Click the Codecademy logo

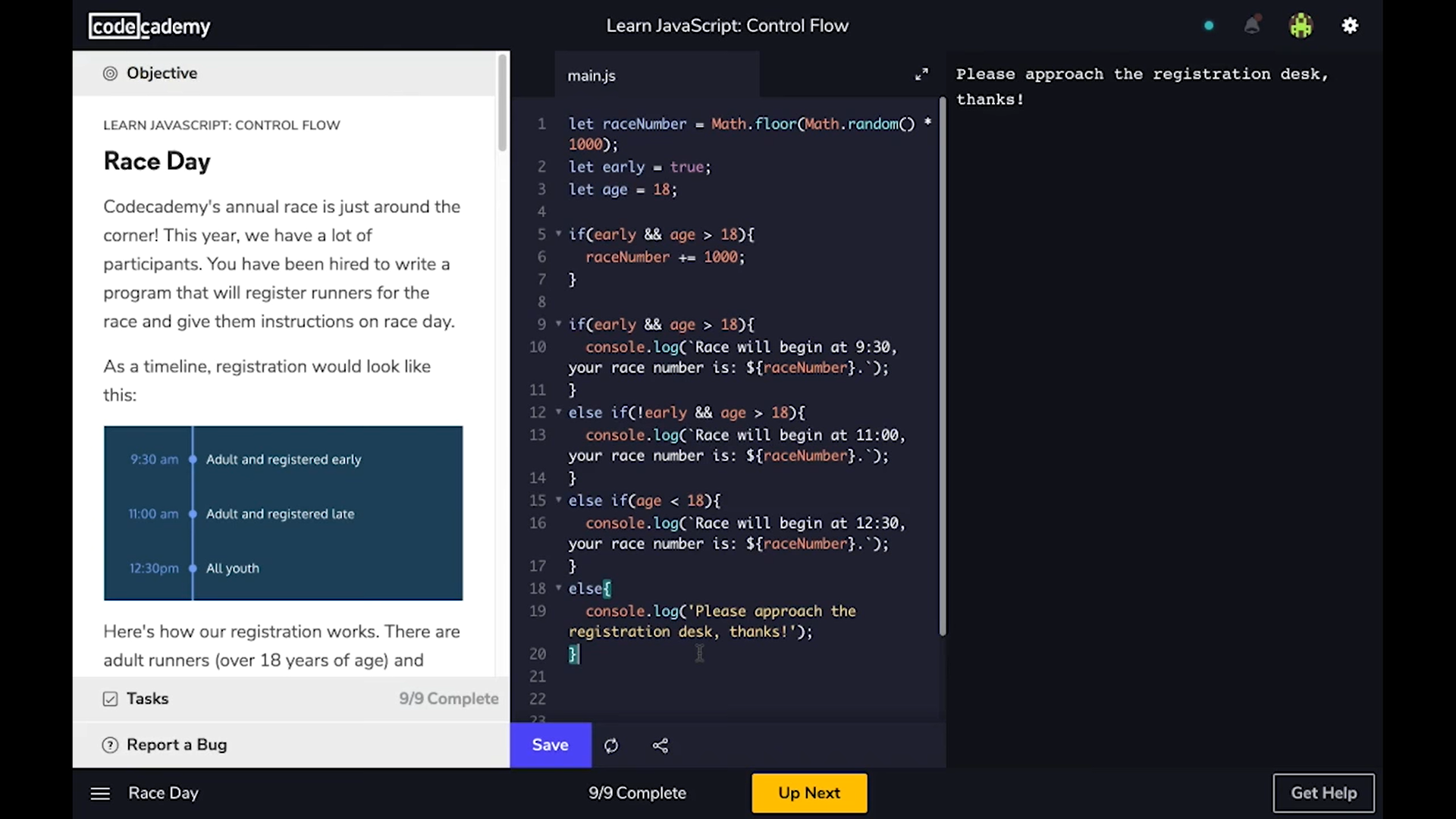149,27
